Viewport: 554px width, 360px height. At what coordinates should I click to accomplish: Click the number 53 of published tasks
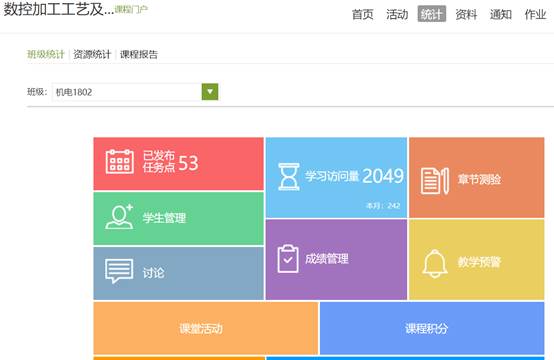[x=188, y=163]
